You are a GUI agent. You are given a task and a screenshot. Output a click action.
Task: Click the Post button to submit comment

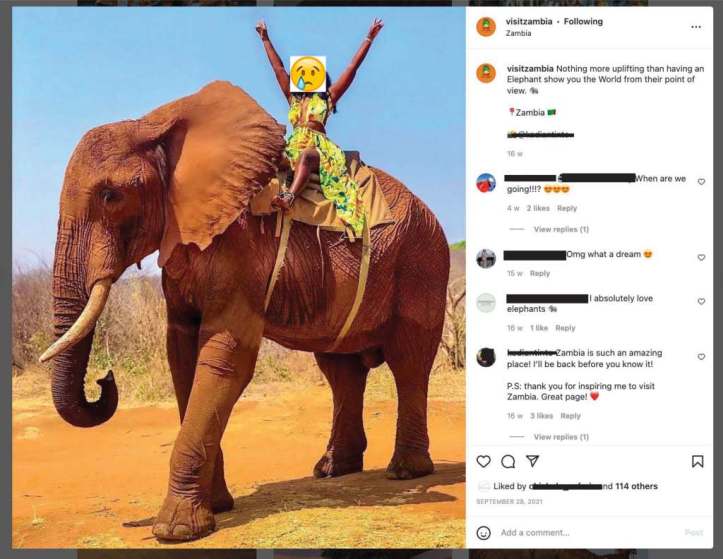click(x=694, y=532)
